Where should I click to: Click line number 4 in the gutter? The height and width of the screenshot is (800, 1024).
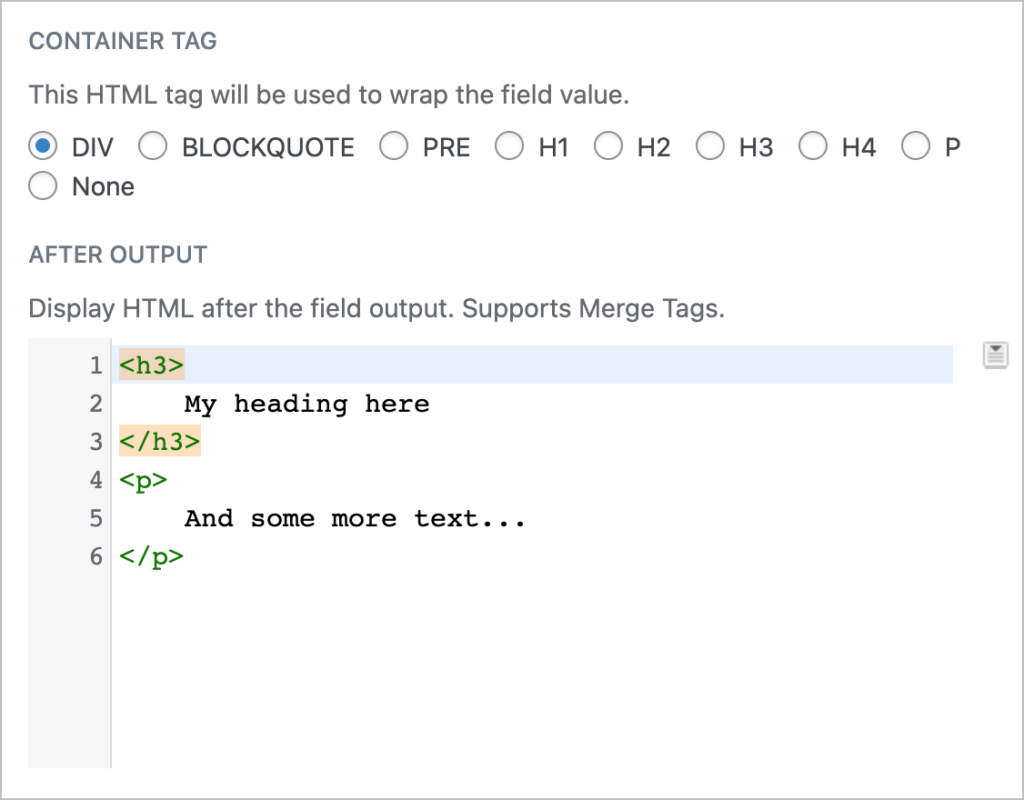[96, 480]
